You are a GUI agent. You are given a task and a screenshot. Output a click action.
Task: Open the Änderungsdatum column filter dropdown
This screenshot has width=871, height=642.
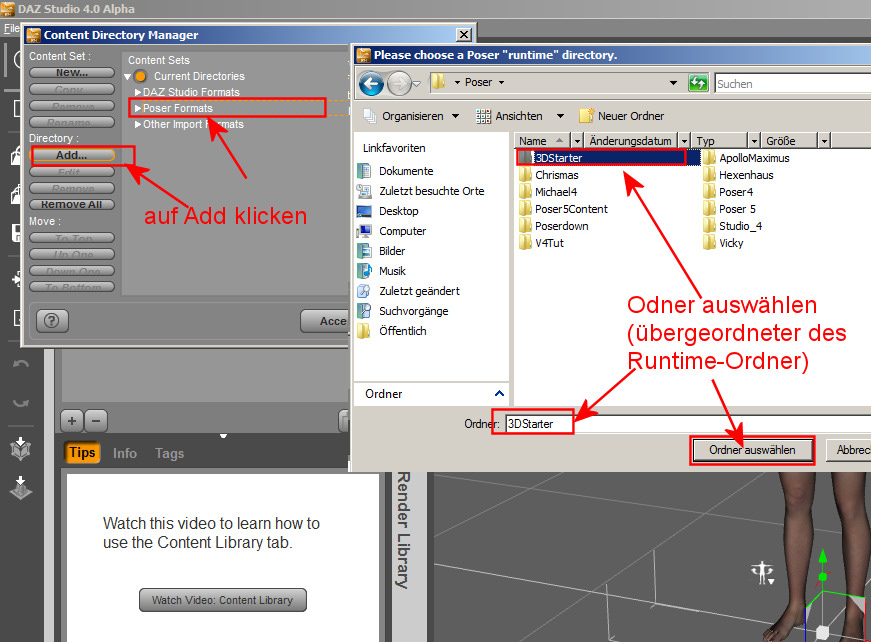click(x=684, y=141)
